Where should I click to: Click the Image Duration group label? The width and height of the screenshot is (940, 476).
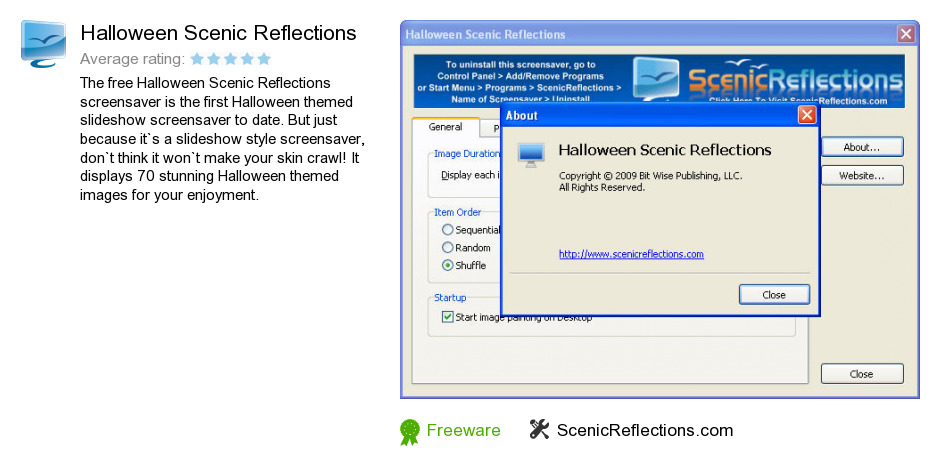pyautogui.click(x=467, y=154)
